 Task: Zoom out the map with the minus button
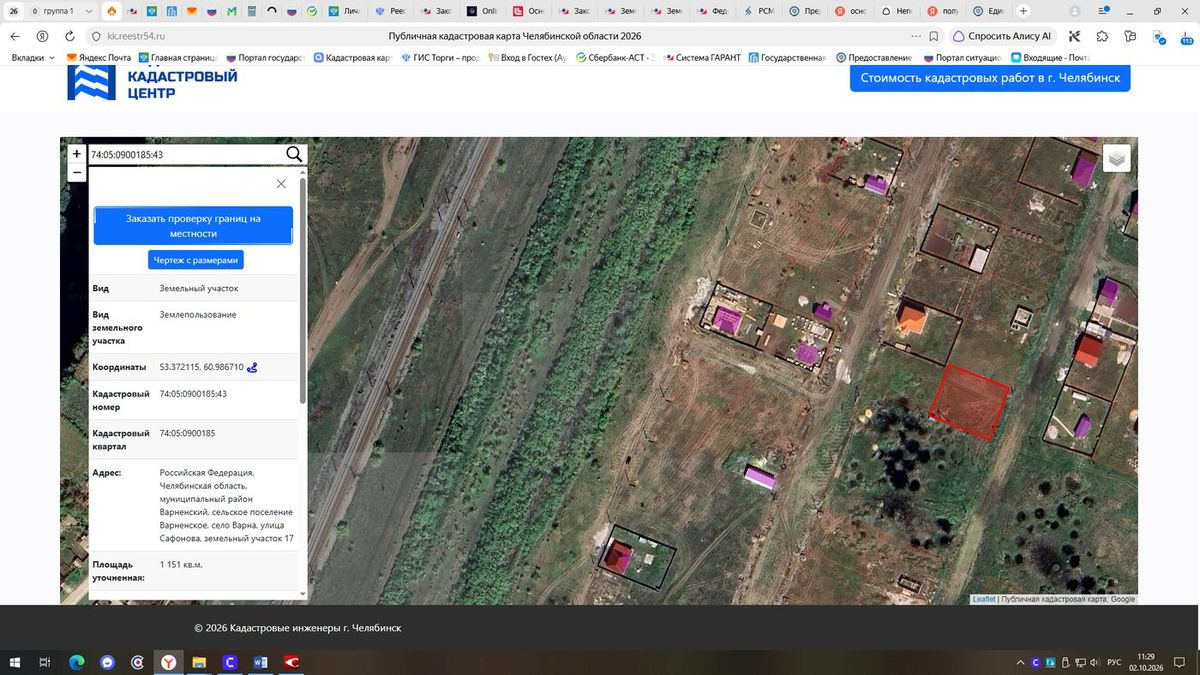76,172
